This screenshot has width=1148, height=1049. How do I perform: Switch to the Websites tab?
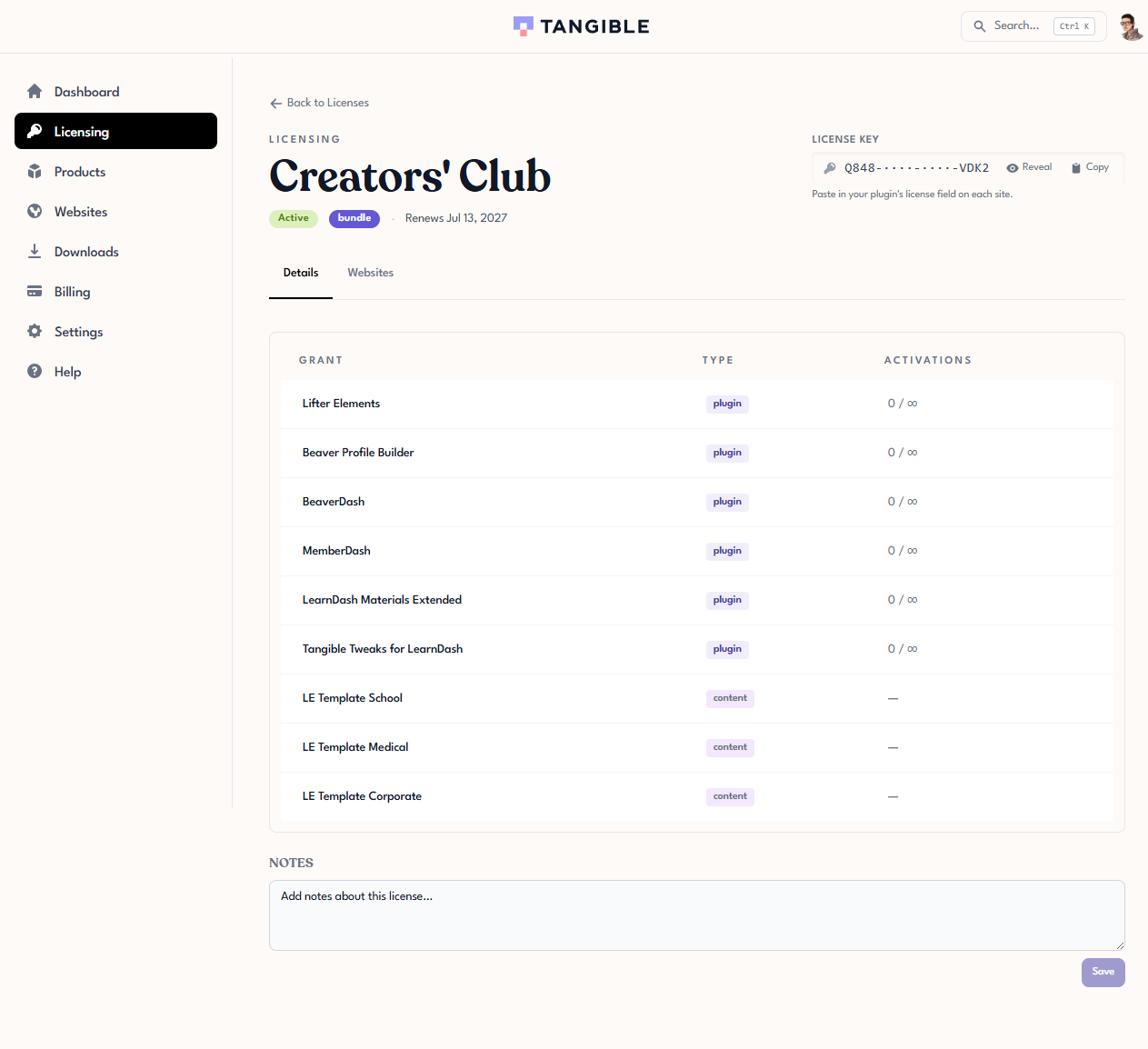coord(370,273)
